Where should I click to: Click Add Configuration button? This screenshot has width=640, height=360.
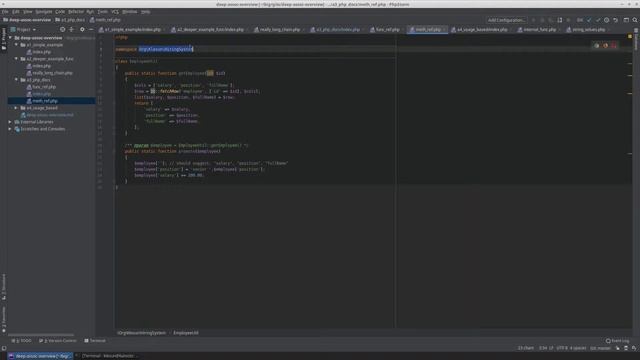pyautogui.click(x=506, y=20)
